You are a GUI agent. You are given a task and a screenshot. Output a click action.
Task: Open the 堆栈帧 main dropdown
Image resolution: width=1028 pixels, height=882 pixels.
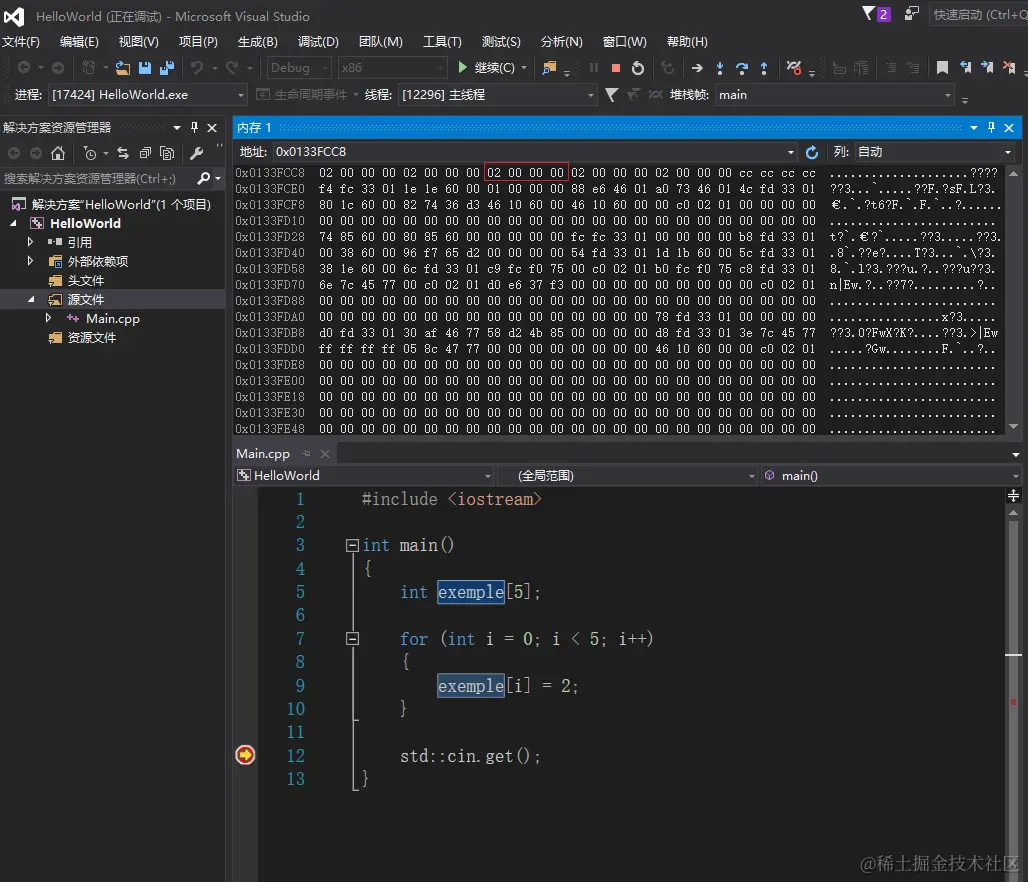coord(947,95)
